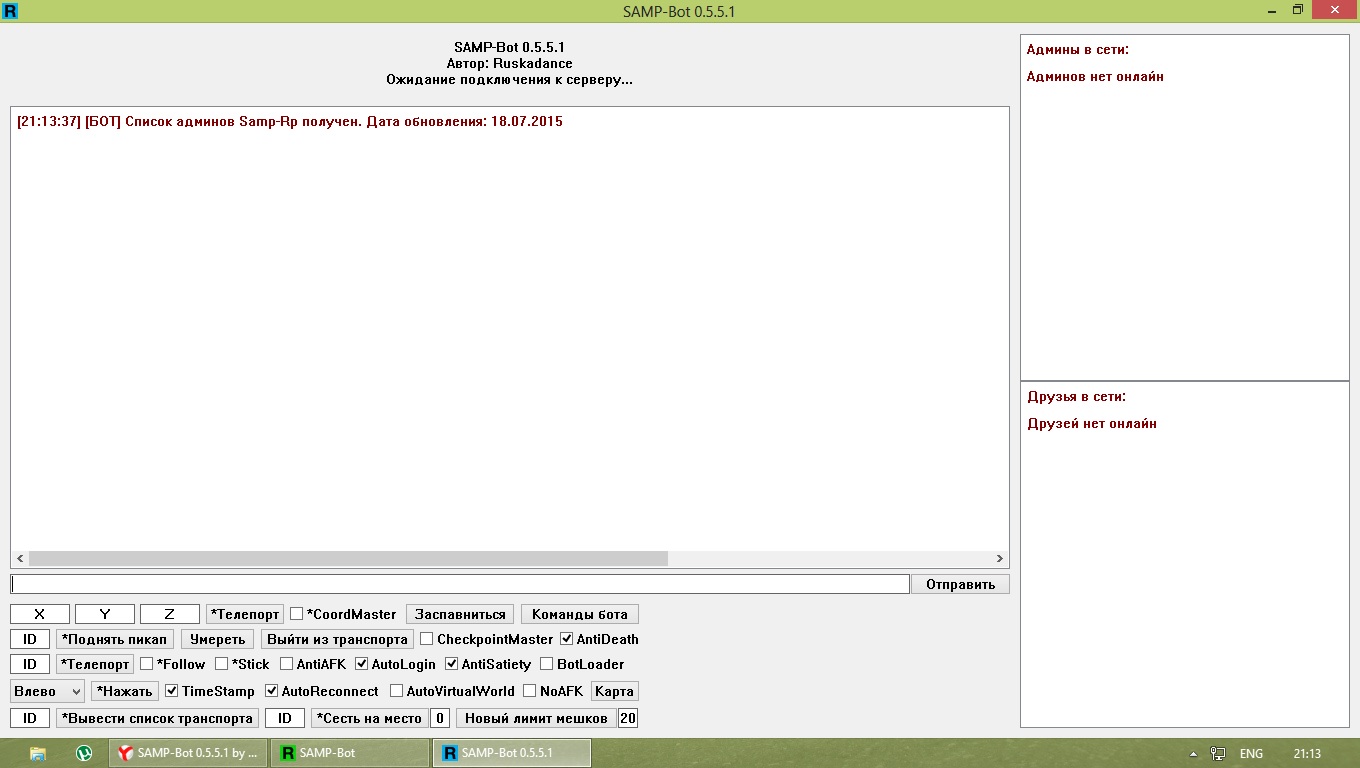This screenshot has width=1360, height=768.
Task: Click the log line about Список админов
Action: coord(290,122)
